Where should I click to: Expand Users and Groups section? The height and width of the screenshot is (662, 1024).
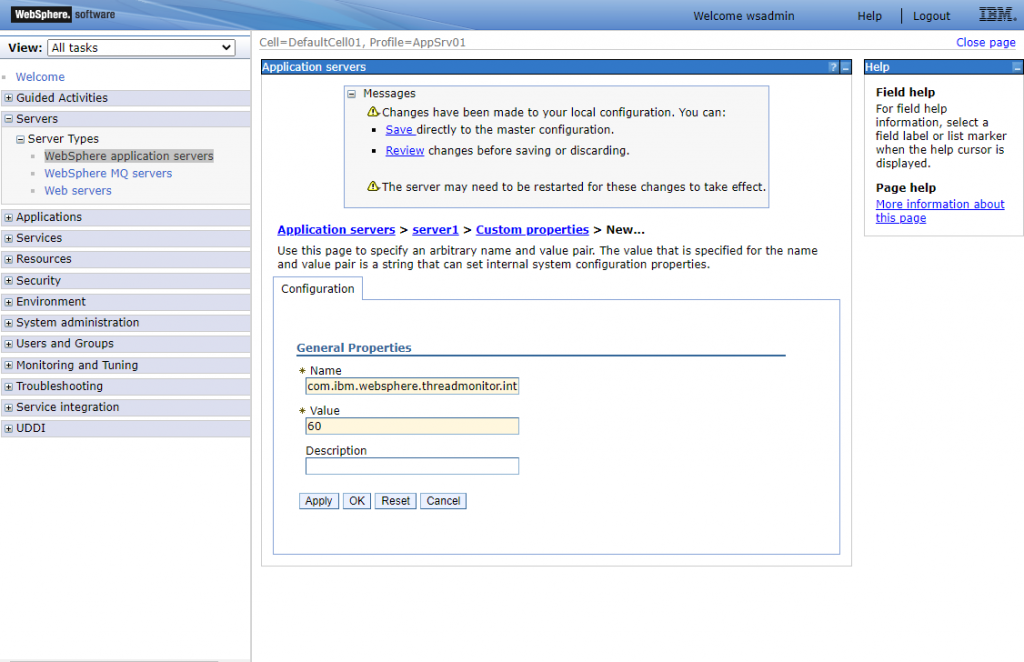pos(8,343)
